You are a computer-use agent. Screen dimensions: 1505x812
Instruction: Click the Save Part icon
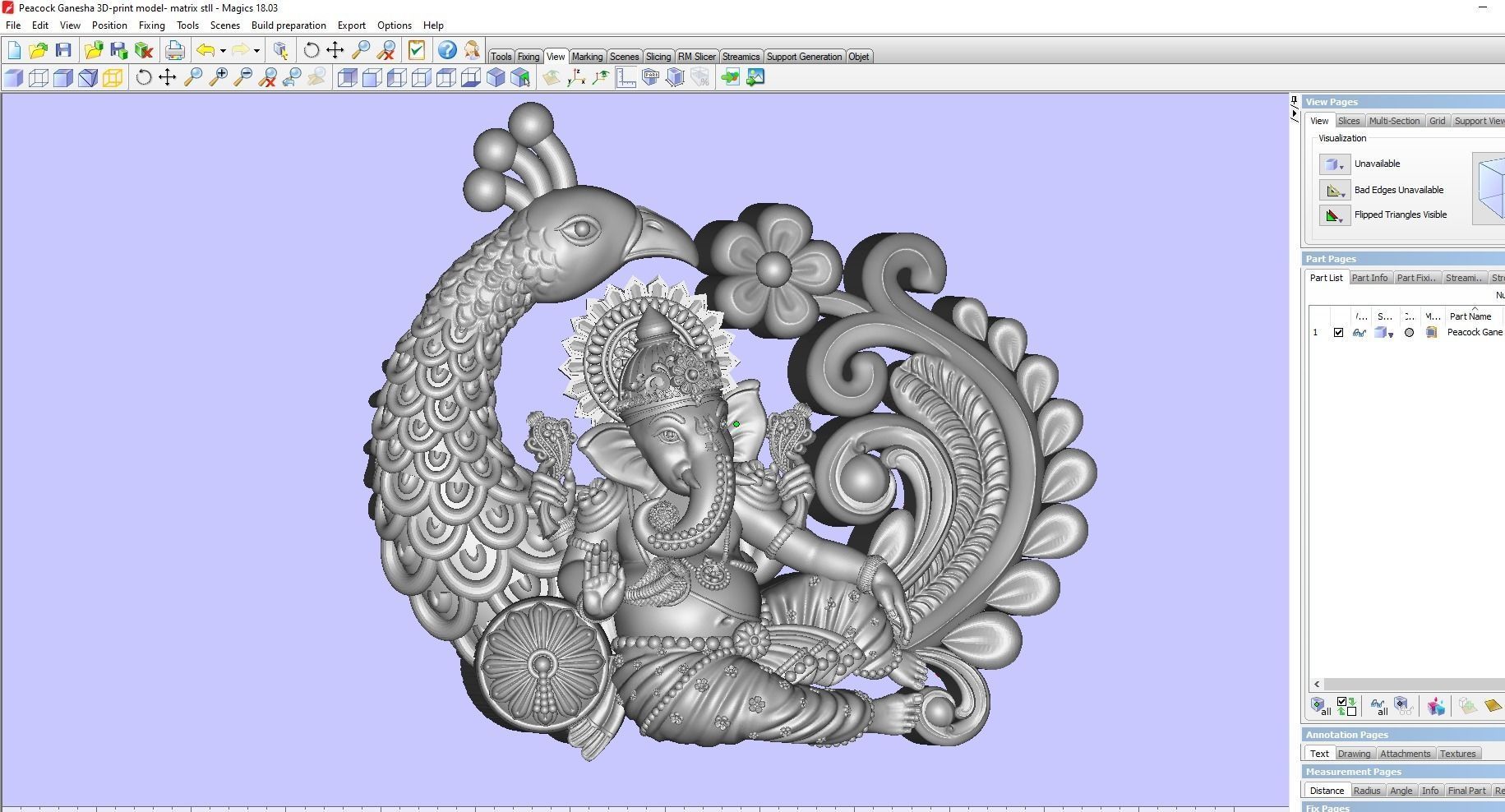(x=118, y=50)
